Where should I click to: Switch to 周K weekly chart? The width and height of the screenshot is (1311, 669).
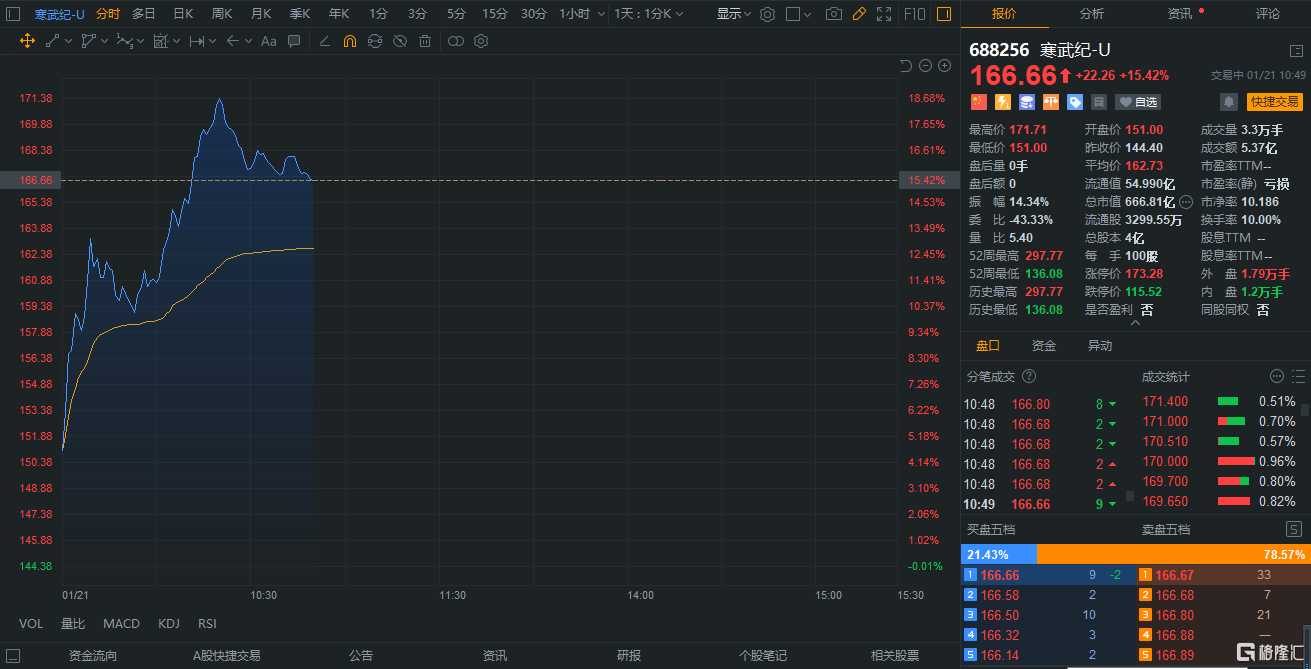222,14
